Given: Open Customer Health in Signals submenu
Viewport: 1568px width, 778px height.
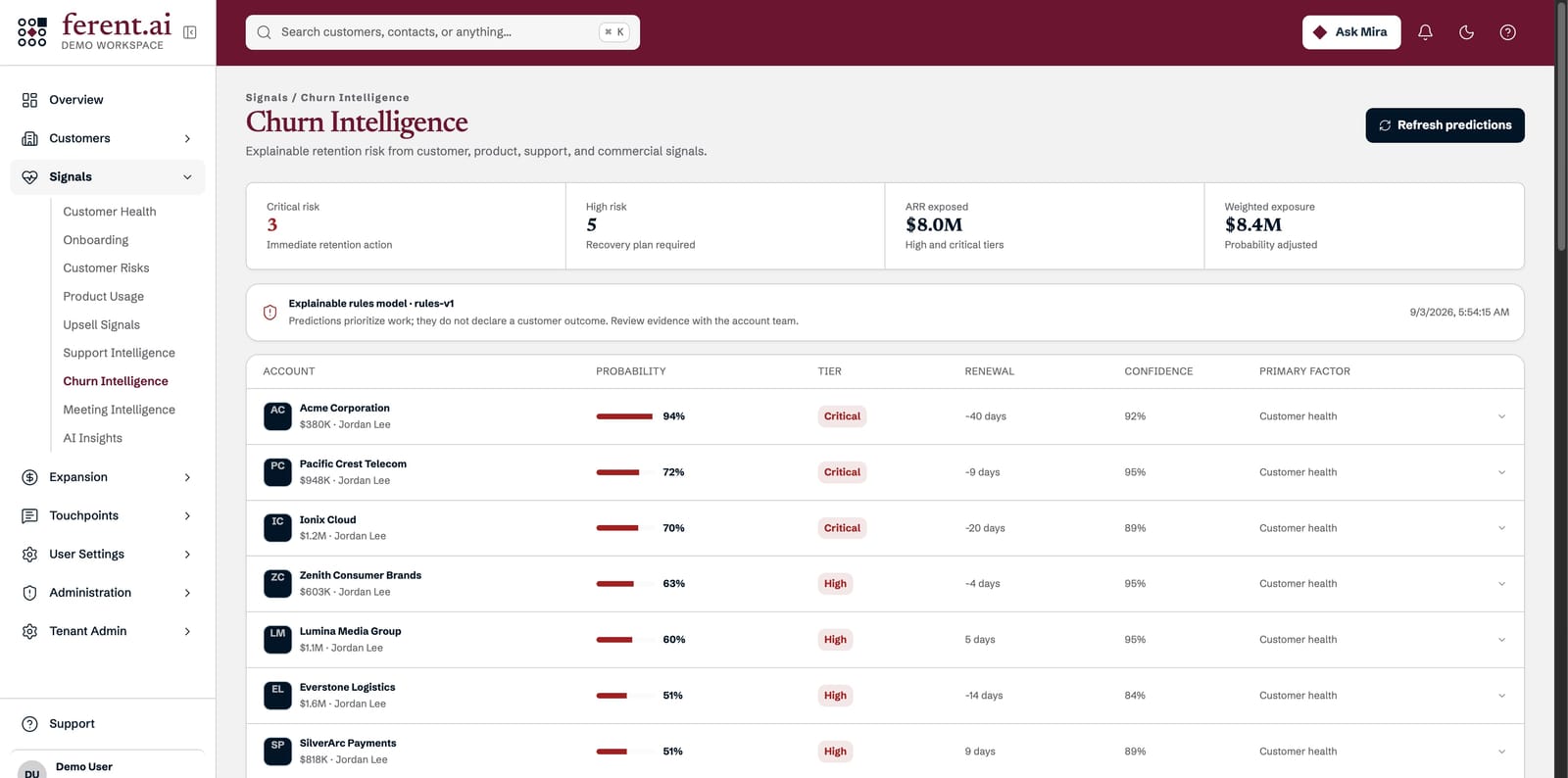Looking at the screenshot, I should 110,212.
